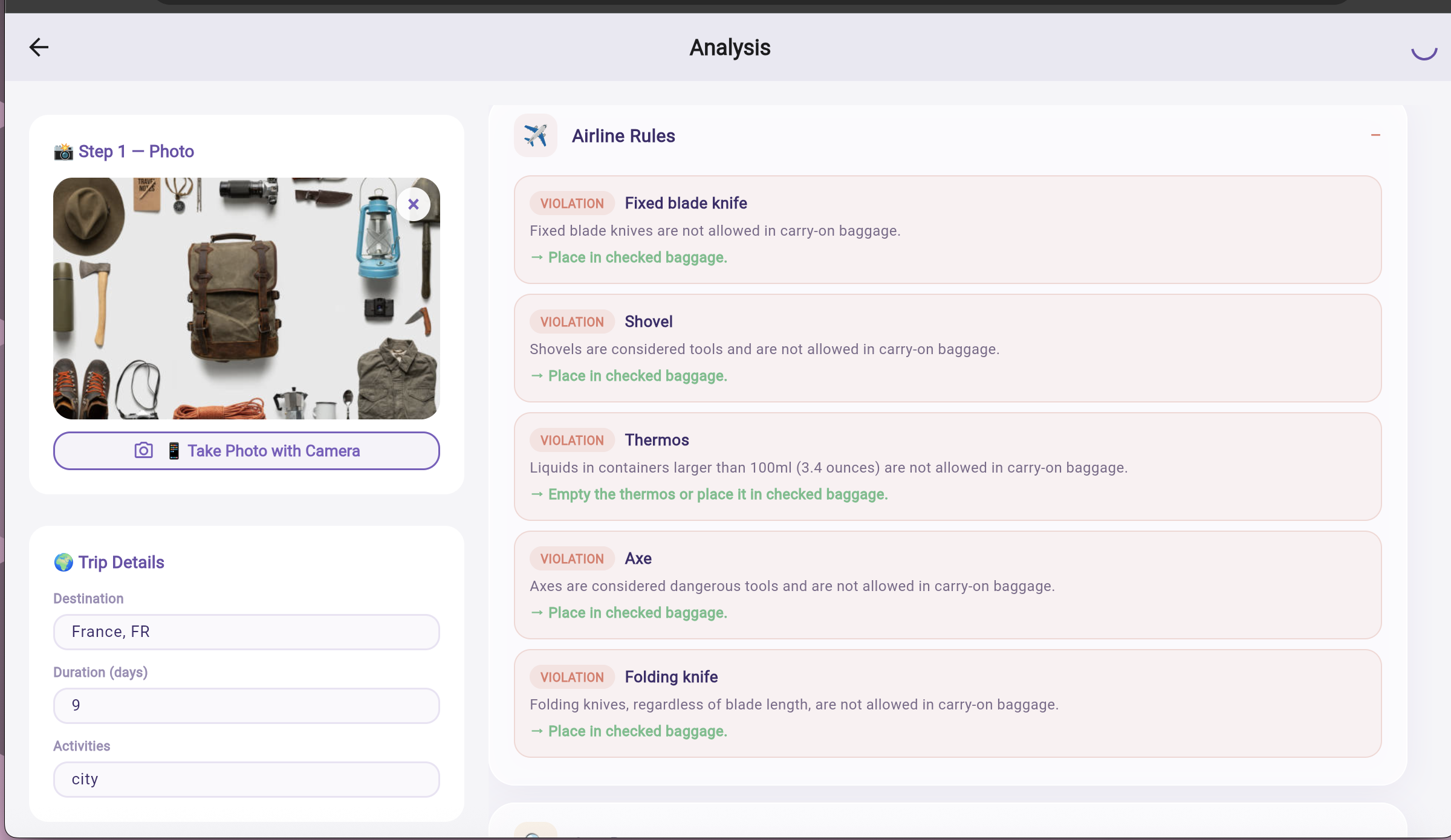Click the airplane icon beside Airline Rules
The height and width of the screenshot is (840, 1451).
(535, 135)
